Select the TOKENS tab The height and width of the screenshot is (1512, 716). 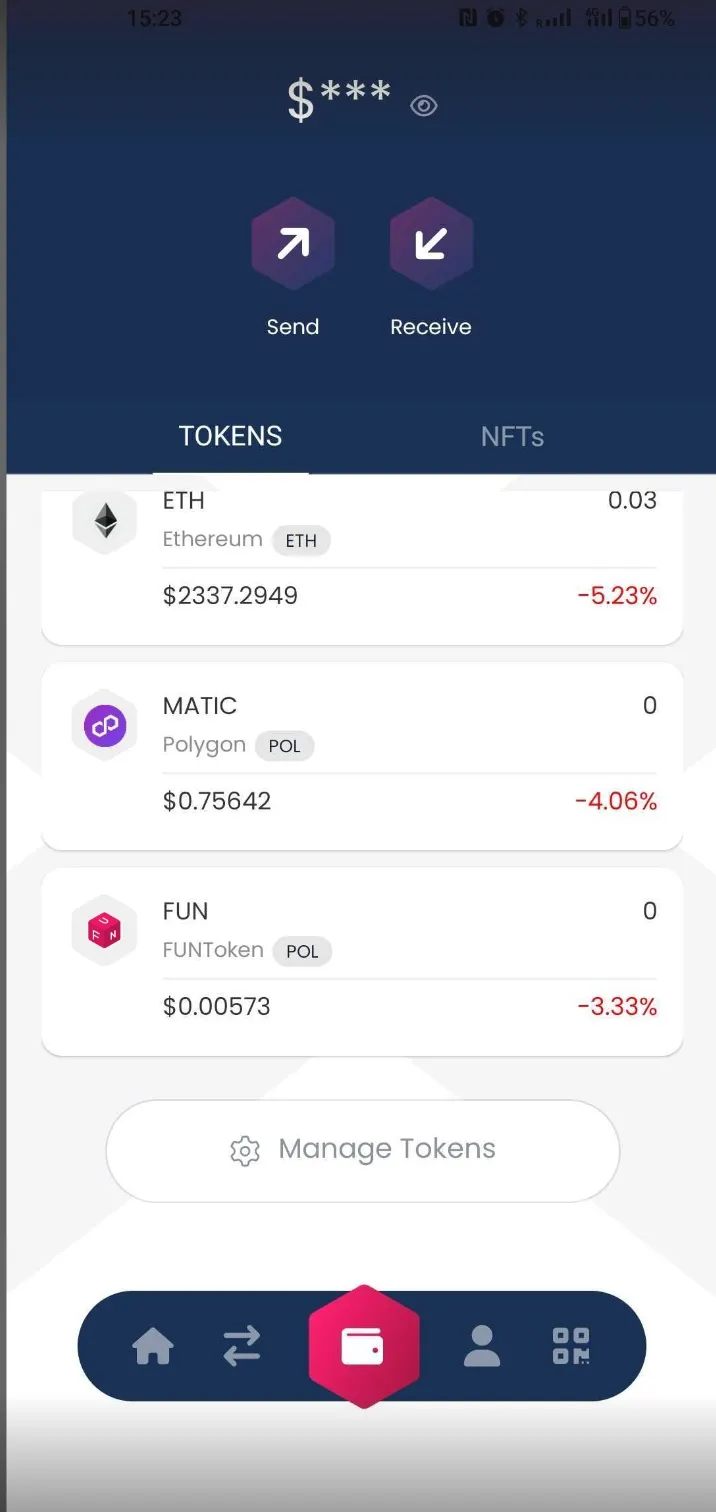230,435
